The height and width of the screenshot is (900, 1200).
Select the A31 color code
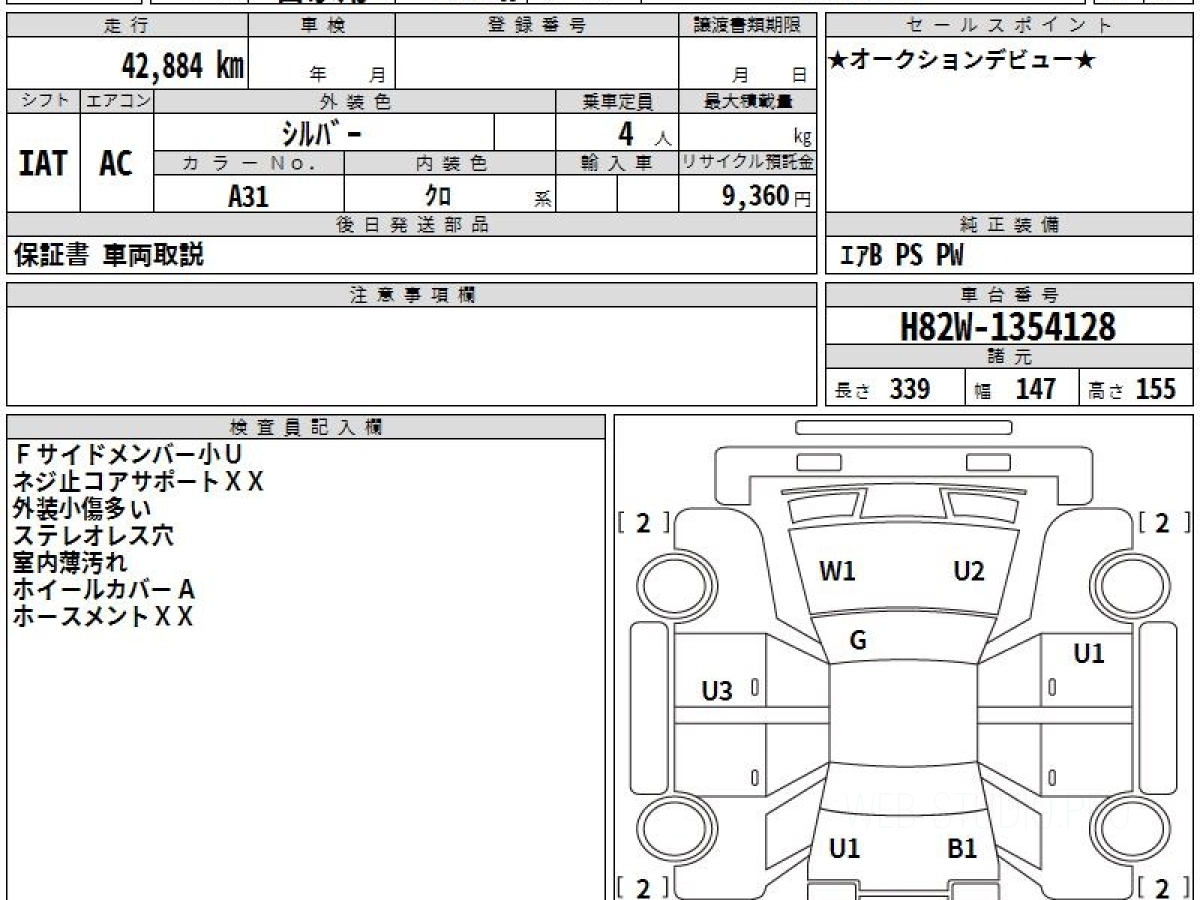tap(248, 196)
